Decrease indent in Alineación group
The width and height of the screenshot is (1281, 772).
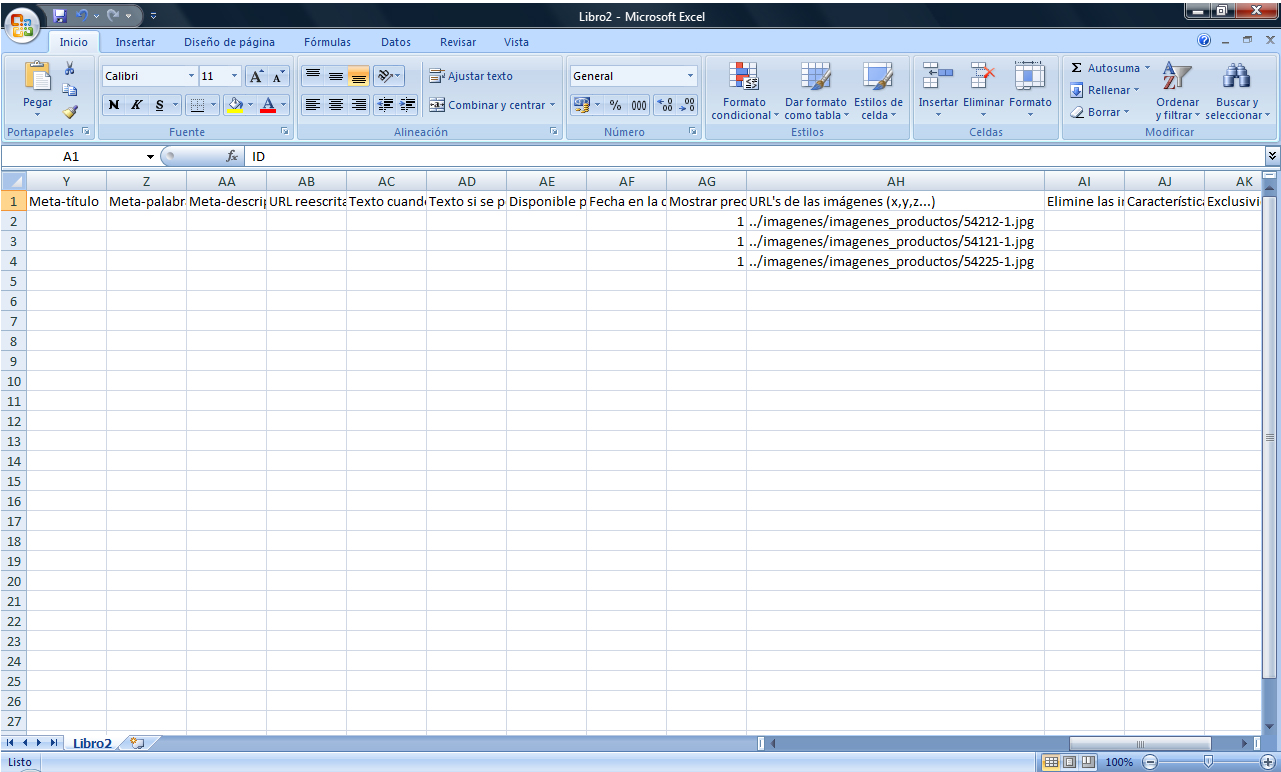385,105
